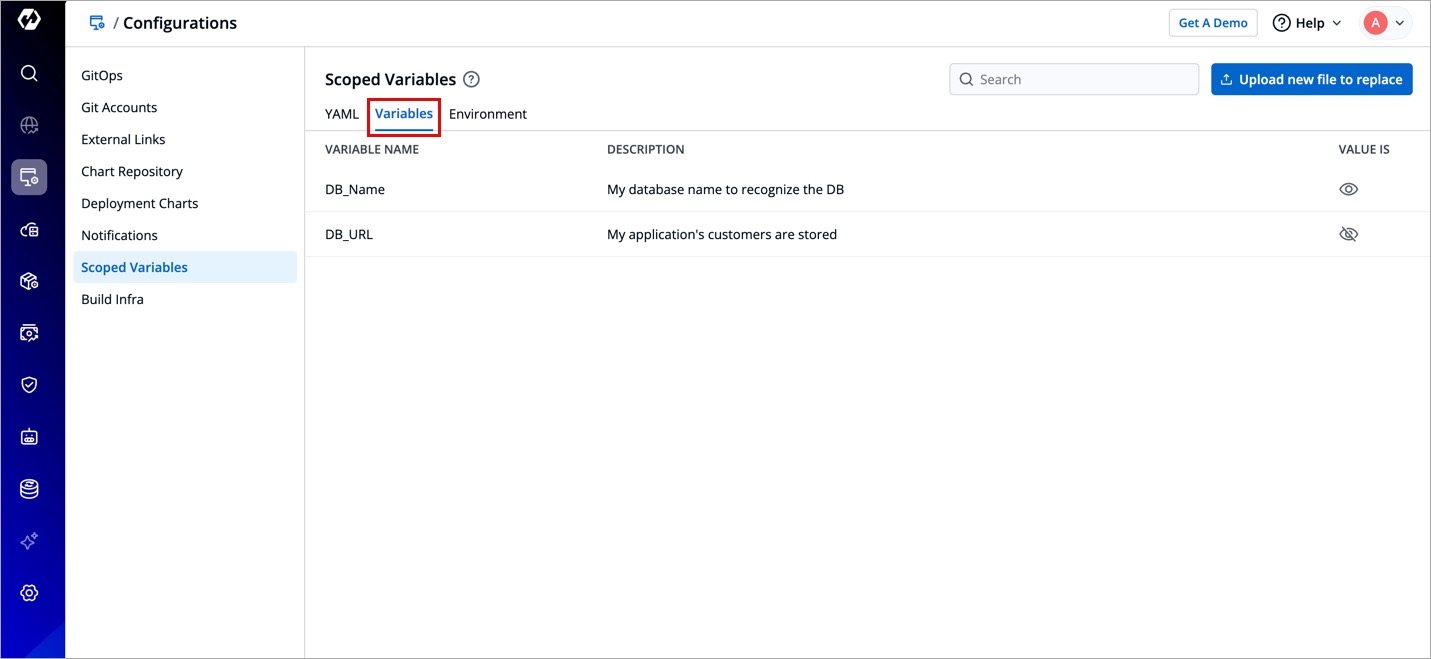
Task: Click Upload new file to replace
Action: click(1311, 80)
